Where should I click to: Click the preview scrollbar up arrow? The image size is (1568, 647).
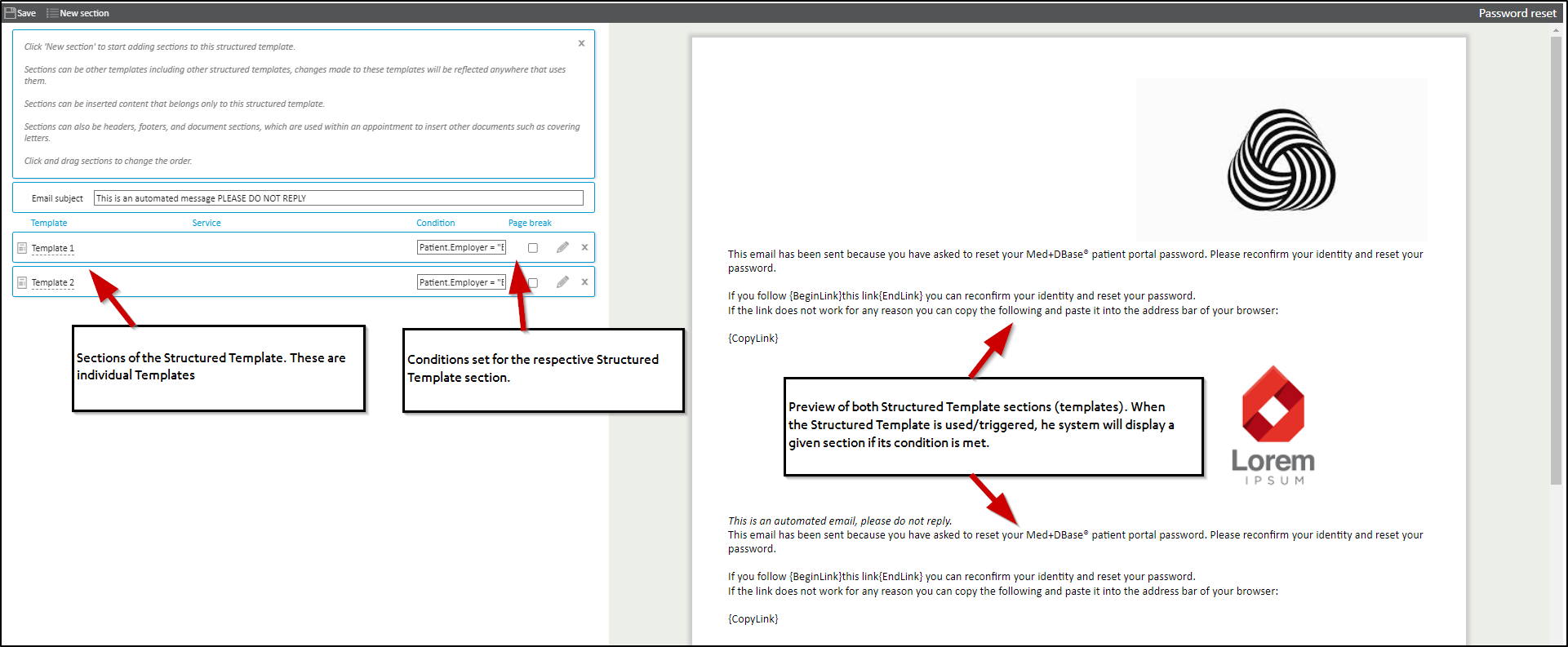pyautogui.click(x=1556, y=30)
